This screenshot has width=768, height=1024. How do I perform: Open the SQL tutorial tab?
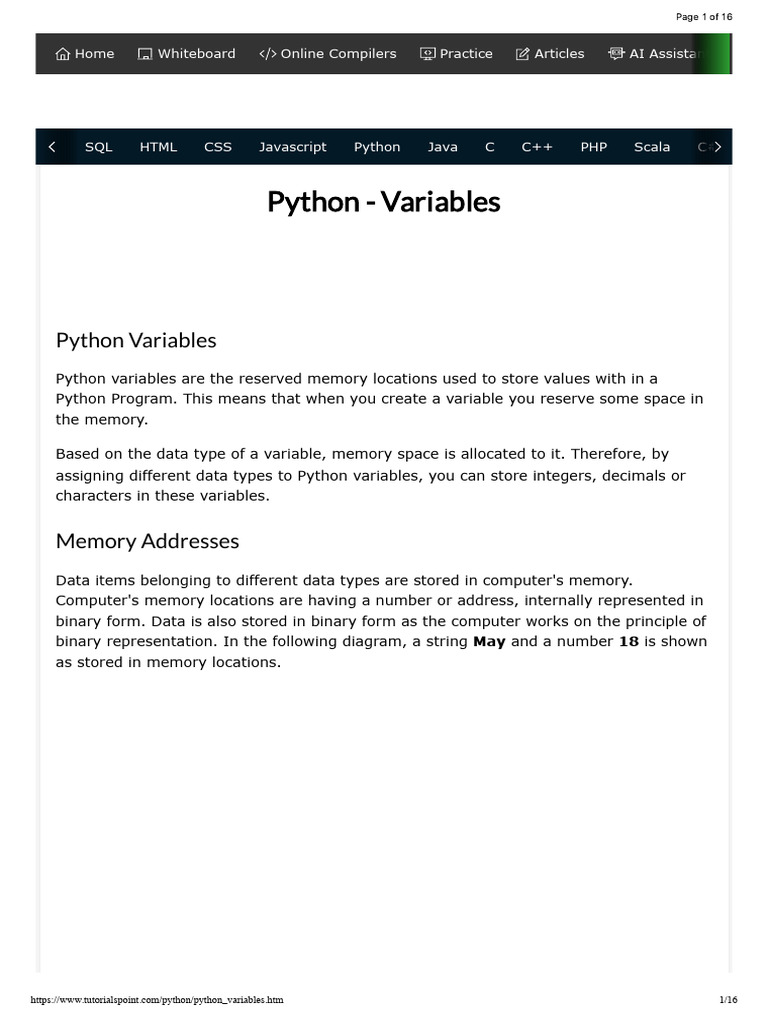point(99,147)
